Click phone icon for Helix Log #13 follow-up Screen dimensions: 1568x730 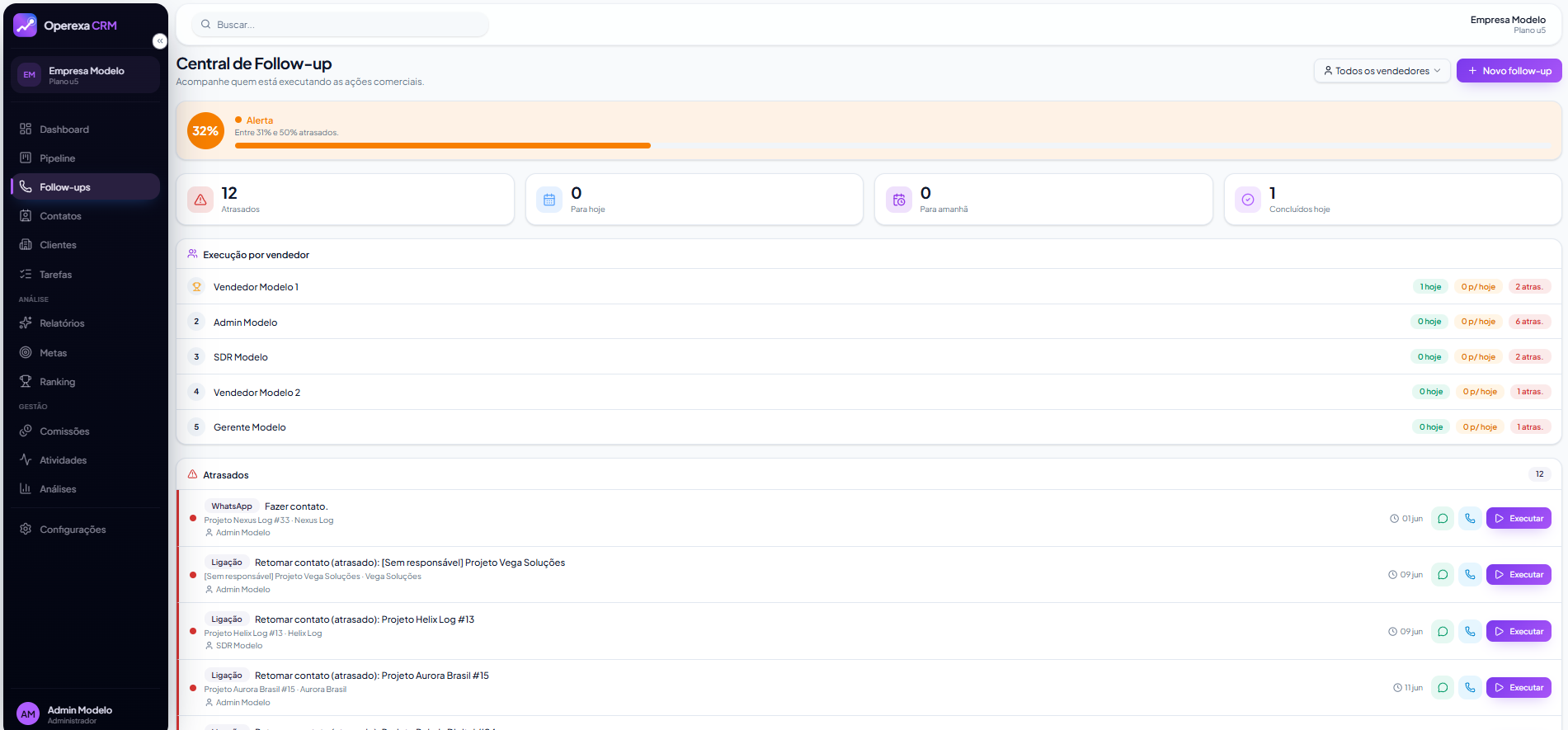pyautogui.click(x=1470, y=632)
